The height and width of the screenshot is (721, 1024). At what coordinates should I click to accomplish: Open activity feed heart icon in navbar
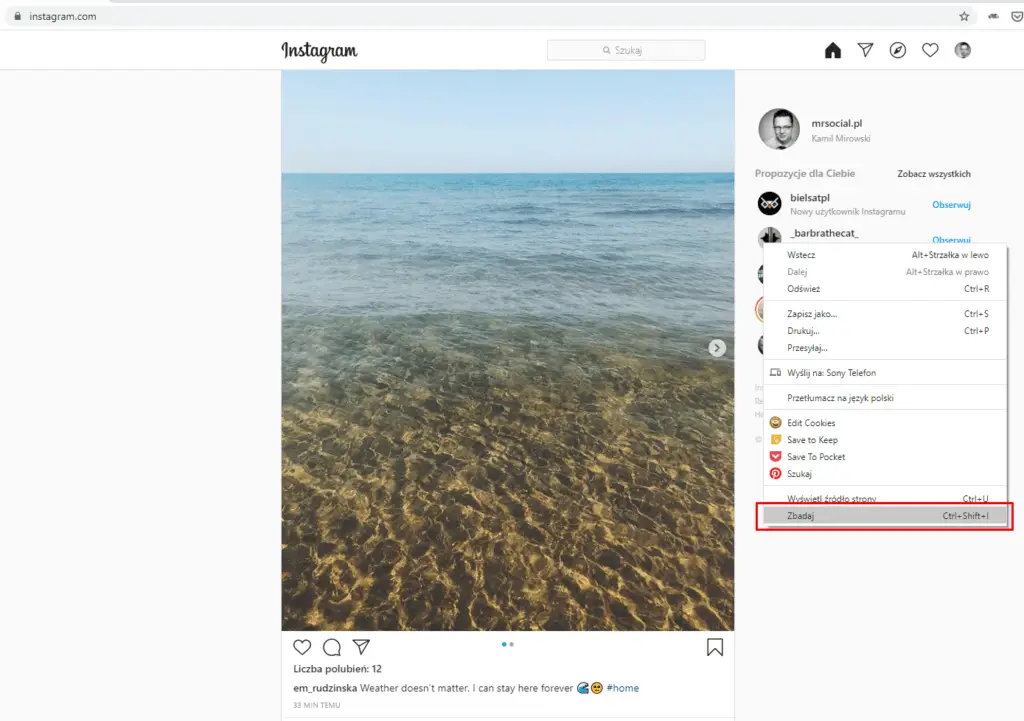(x=930, y=50)
